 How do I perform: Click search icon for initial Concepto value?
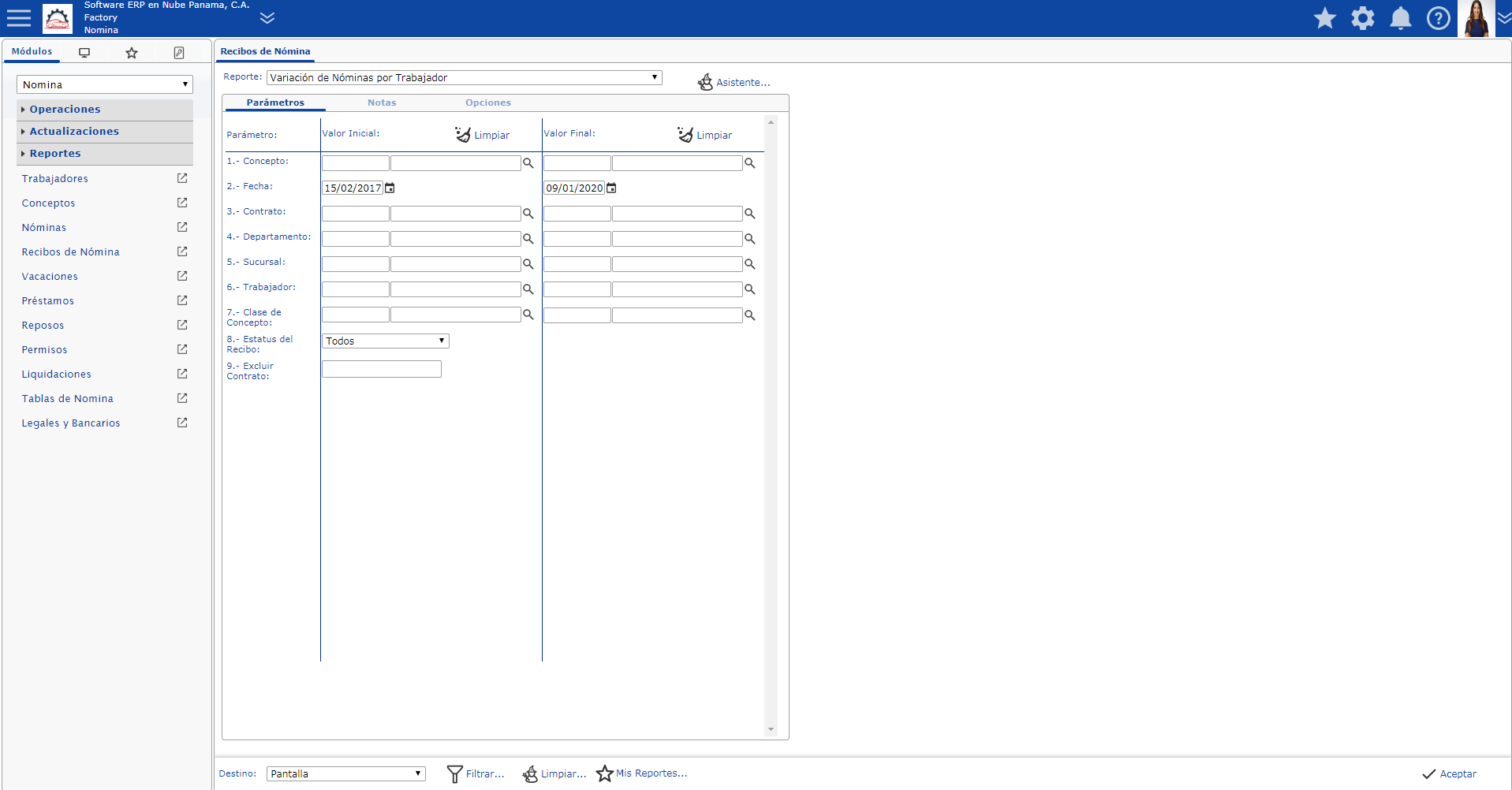tap(528, 163)
